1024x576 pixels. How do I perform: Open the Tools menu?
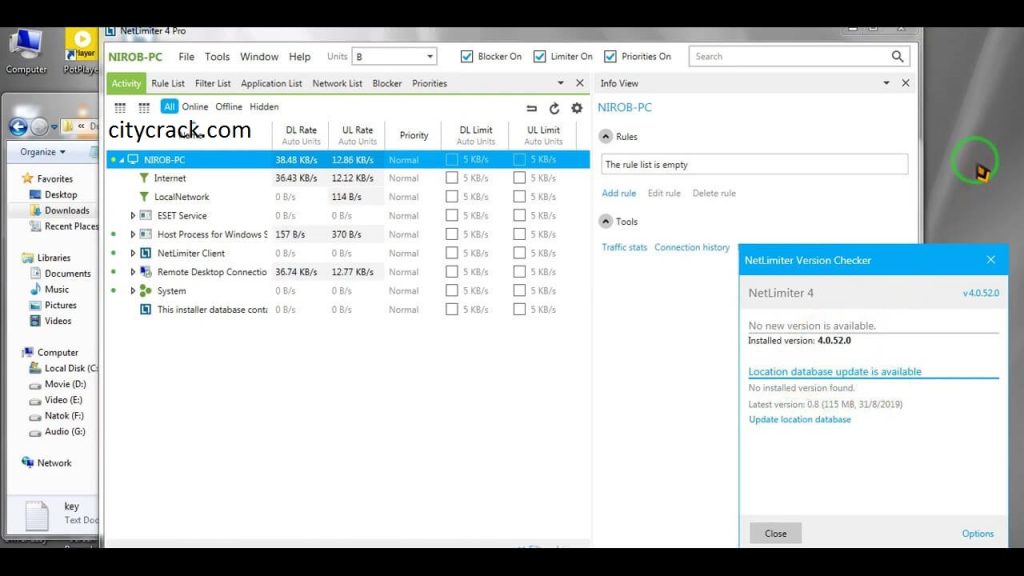(217, 57)
